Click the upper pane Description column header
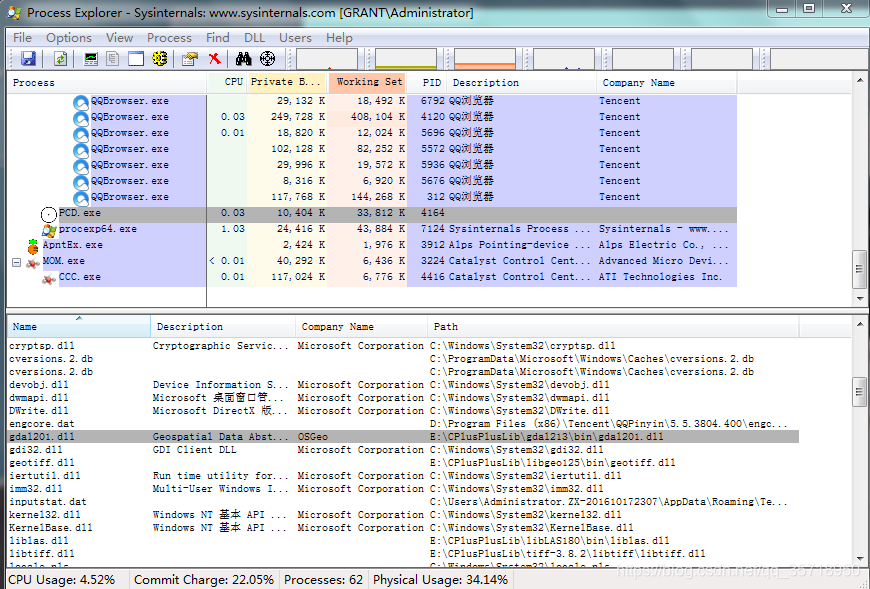 coord(522,83)
